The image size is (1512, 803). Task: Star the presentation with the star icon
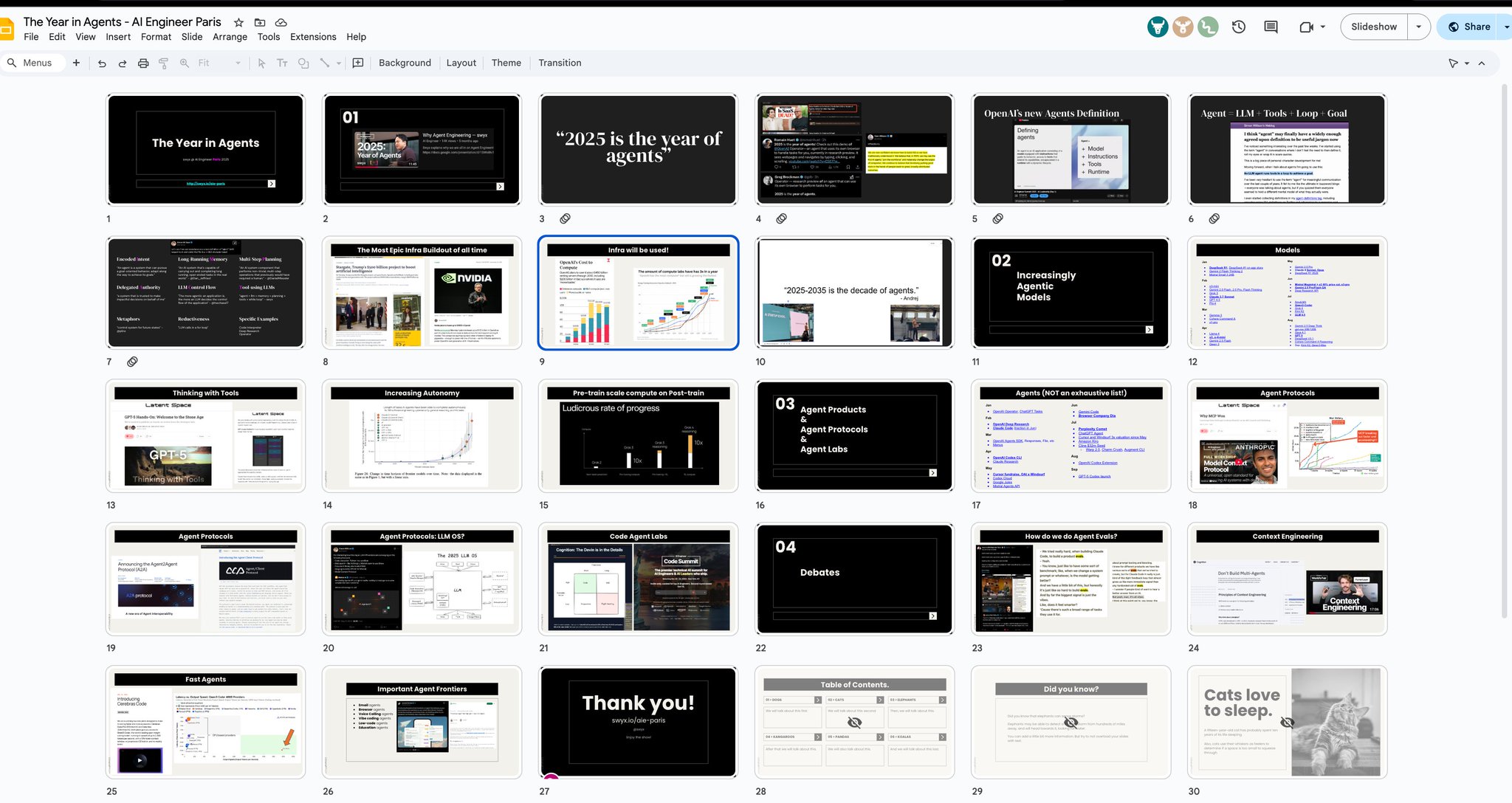coord(238,23)
